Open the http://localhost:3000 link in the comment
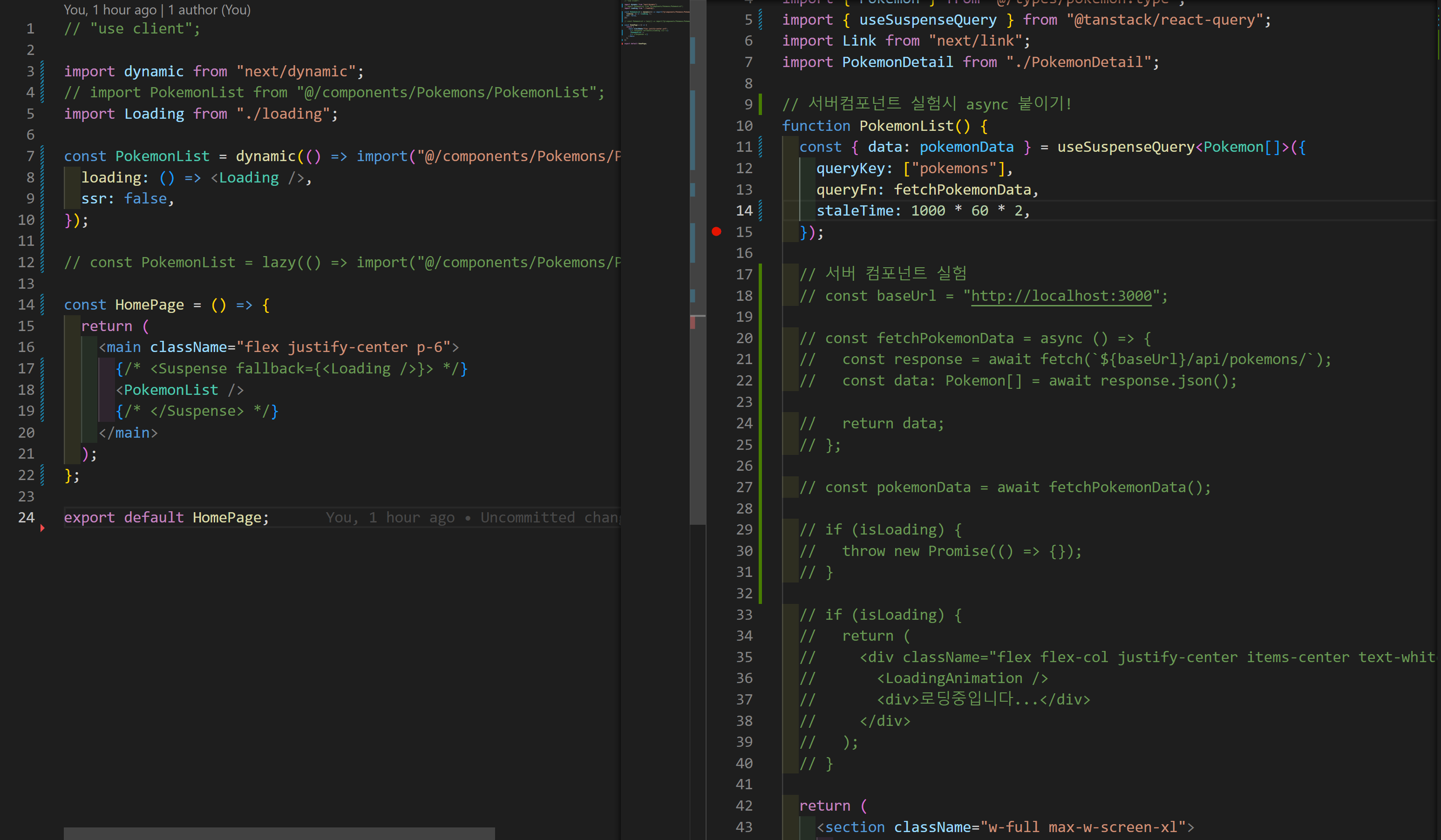 (1061, 296)
